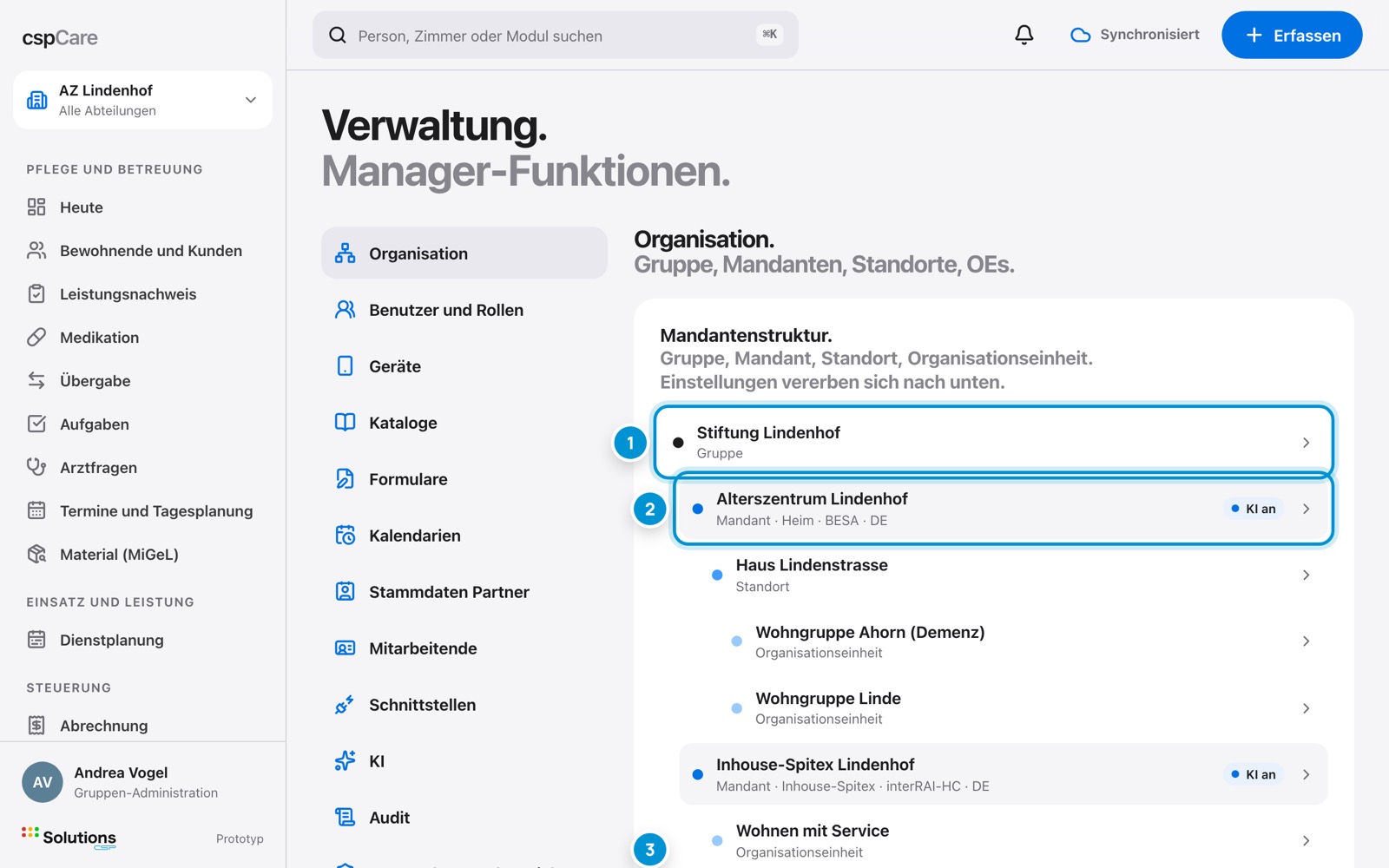The height and width of the screenshot is (868, 1389).
Task: Click the cloud sync status icon
Action: [1080, 35]
